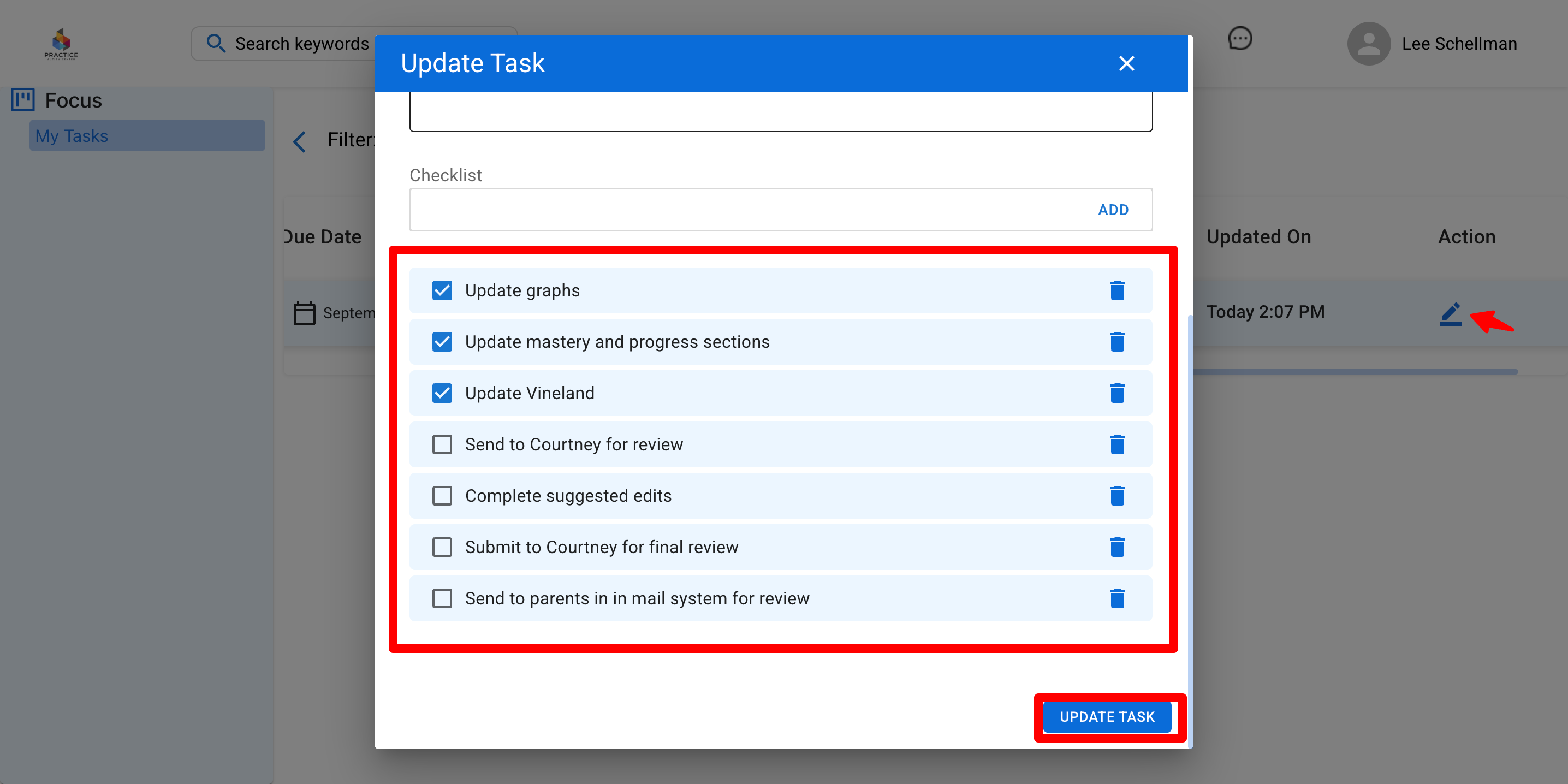Image resolution: width=1568 pixels, height=784 pixels.
Task: Open the chat messages bubble icon
Action: click(x=1239, y=39)
